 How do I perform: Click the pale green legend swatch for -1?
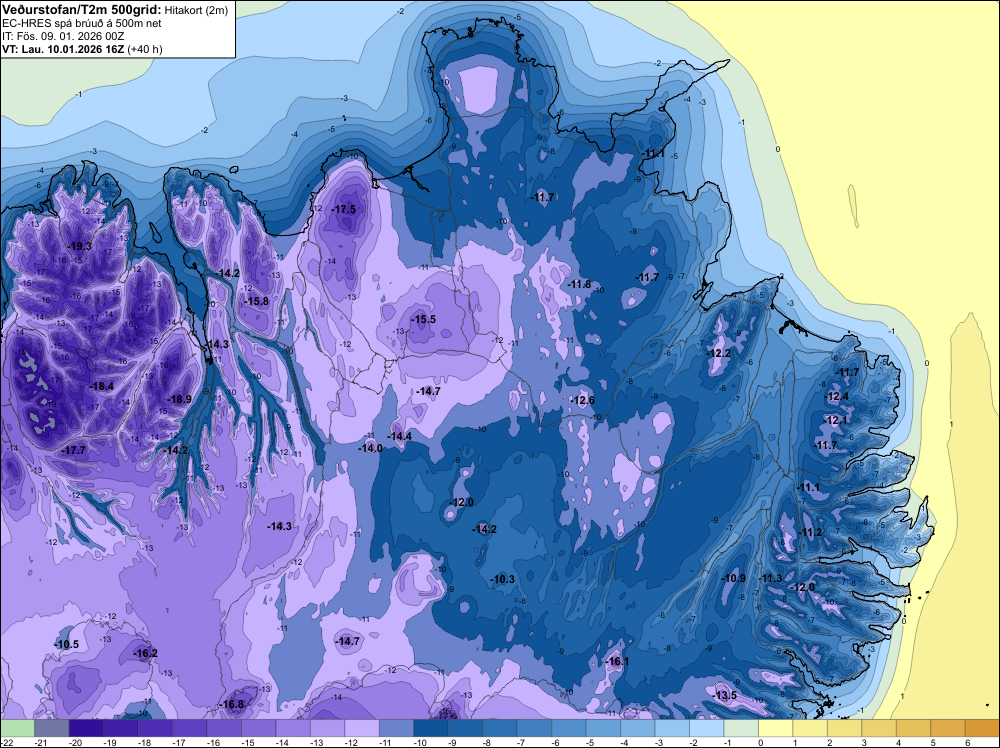tap(741, 728)
